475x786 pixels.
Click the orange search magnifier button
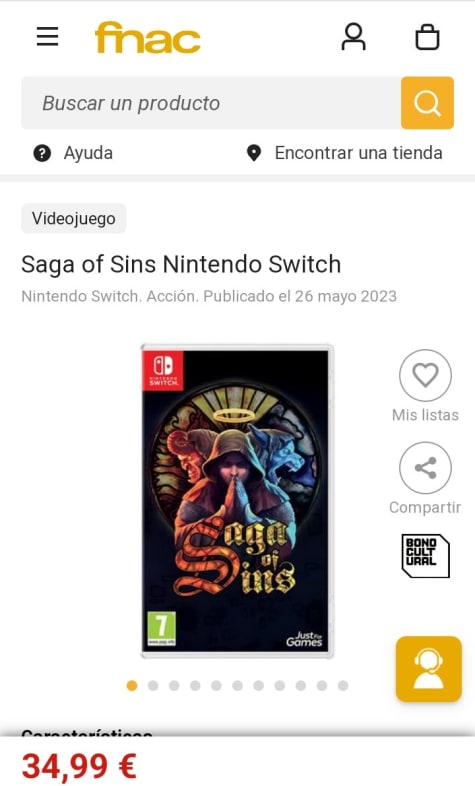[x=427, y=103]
